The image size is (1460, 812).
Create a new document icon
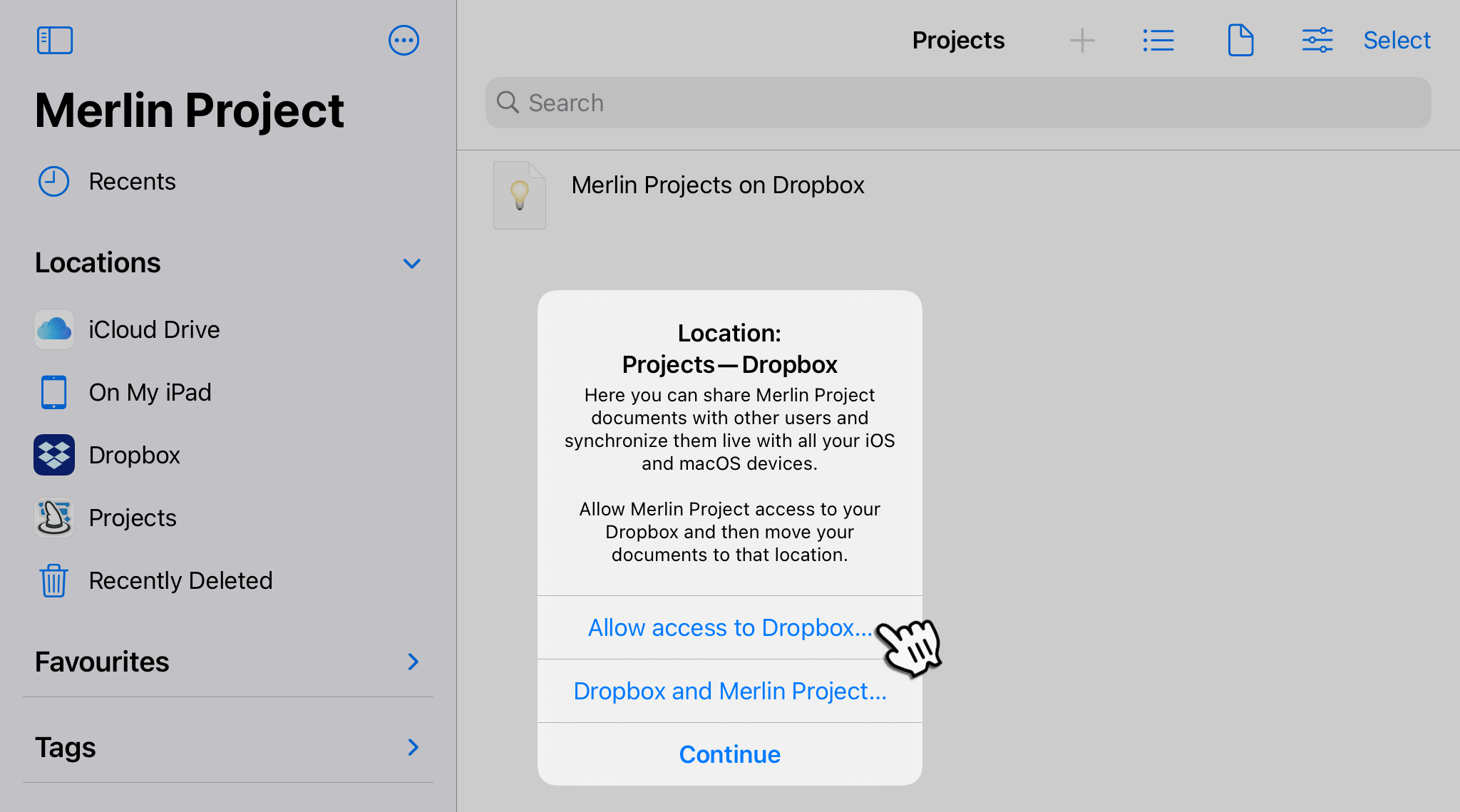coord(1240,41)
